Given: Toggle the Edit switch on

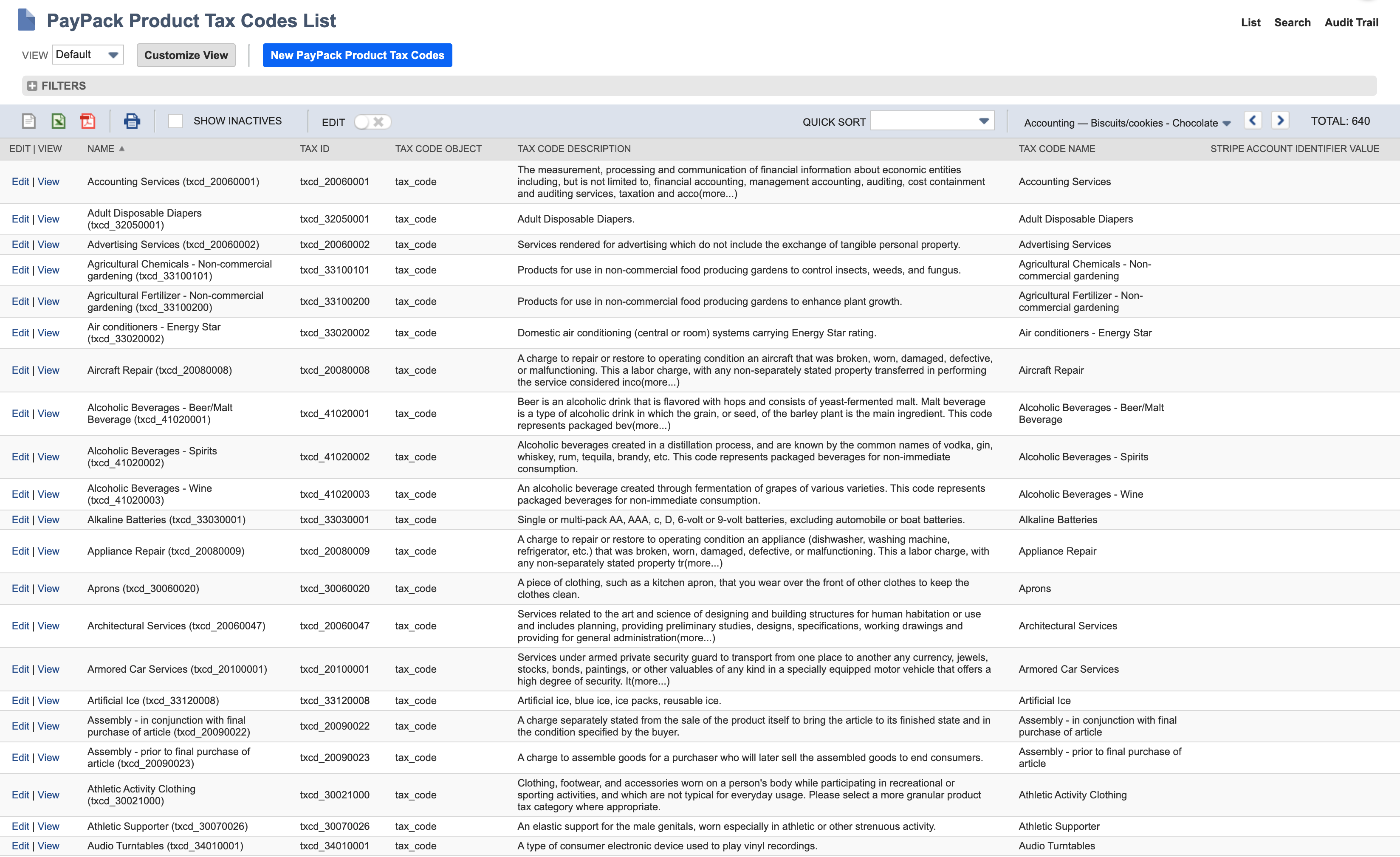Looking at the screenshot, I should tap(362, 121).
